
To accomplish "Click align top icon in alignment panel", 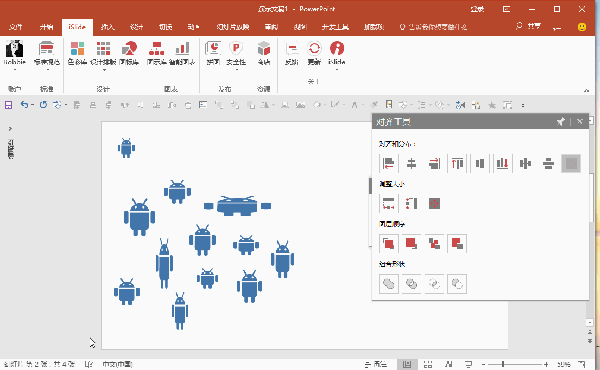I will click(457, 163).
